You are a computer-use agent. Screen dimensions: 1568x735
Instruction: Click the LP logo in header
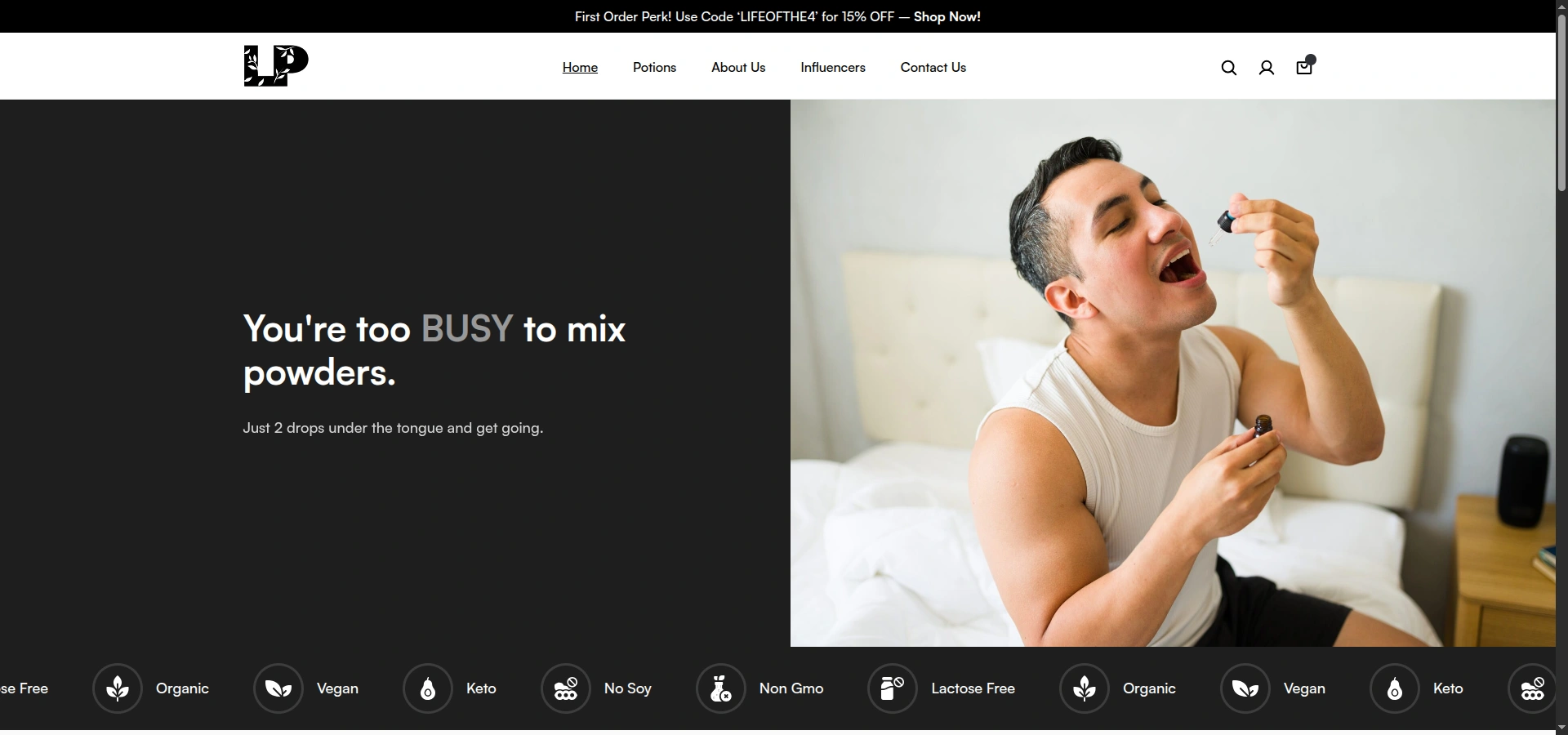point(276,66)
